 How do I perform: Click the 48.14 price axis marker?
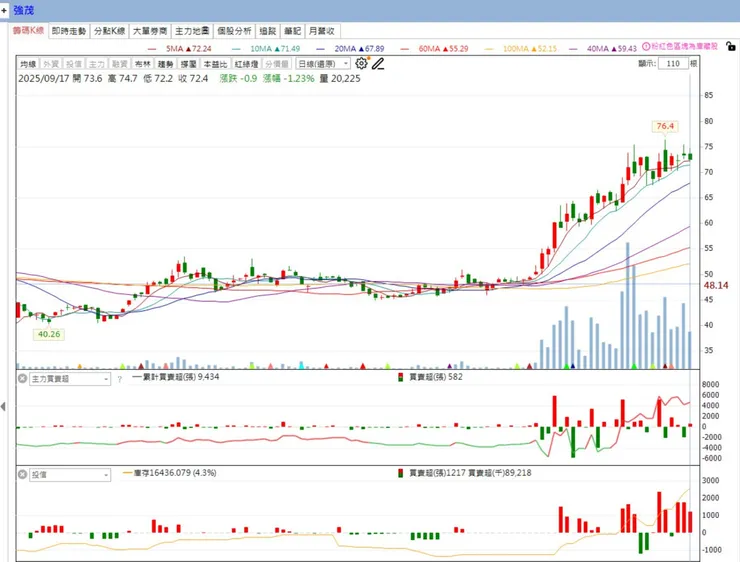(716, 285)
